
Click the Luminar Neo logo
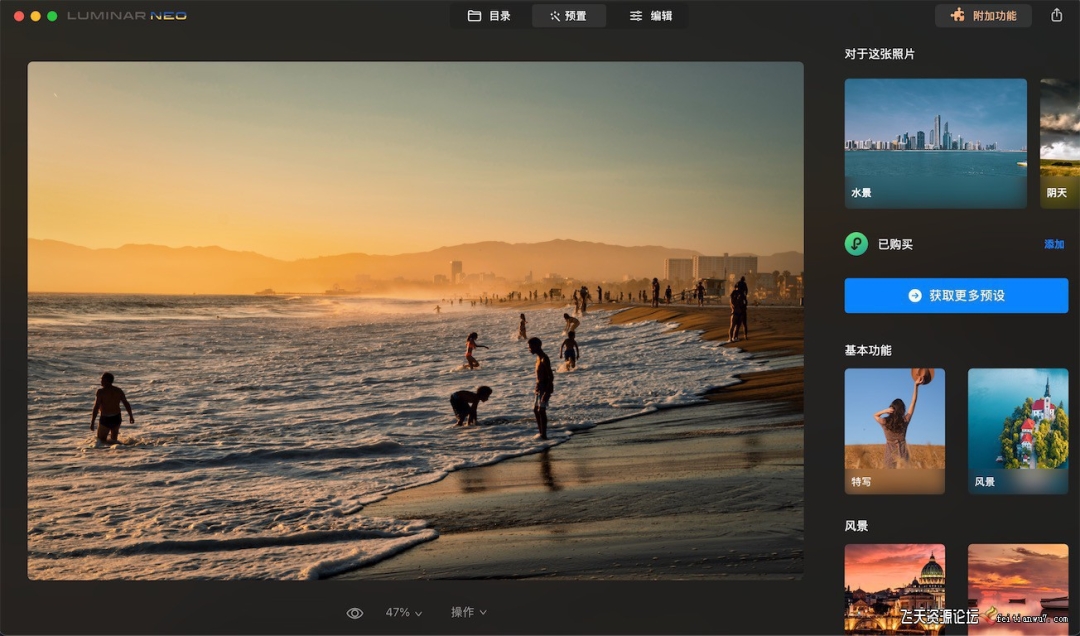[x=127, y=15]
